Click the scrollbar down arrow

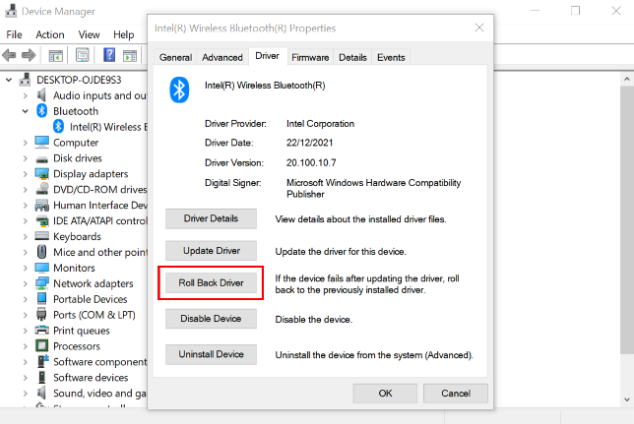pyautogui.click(x=627, y=400)
